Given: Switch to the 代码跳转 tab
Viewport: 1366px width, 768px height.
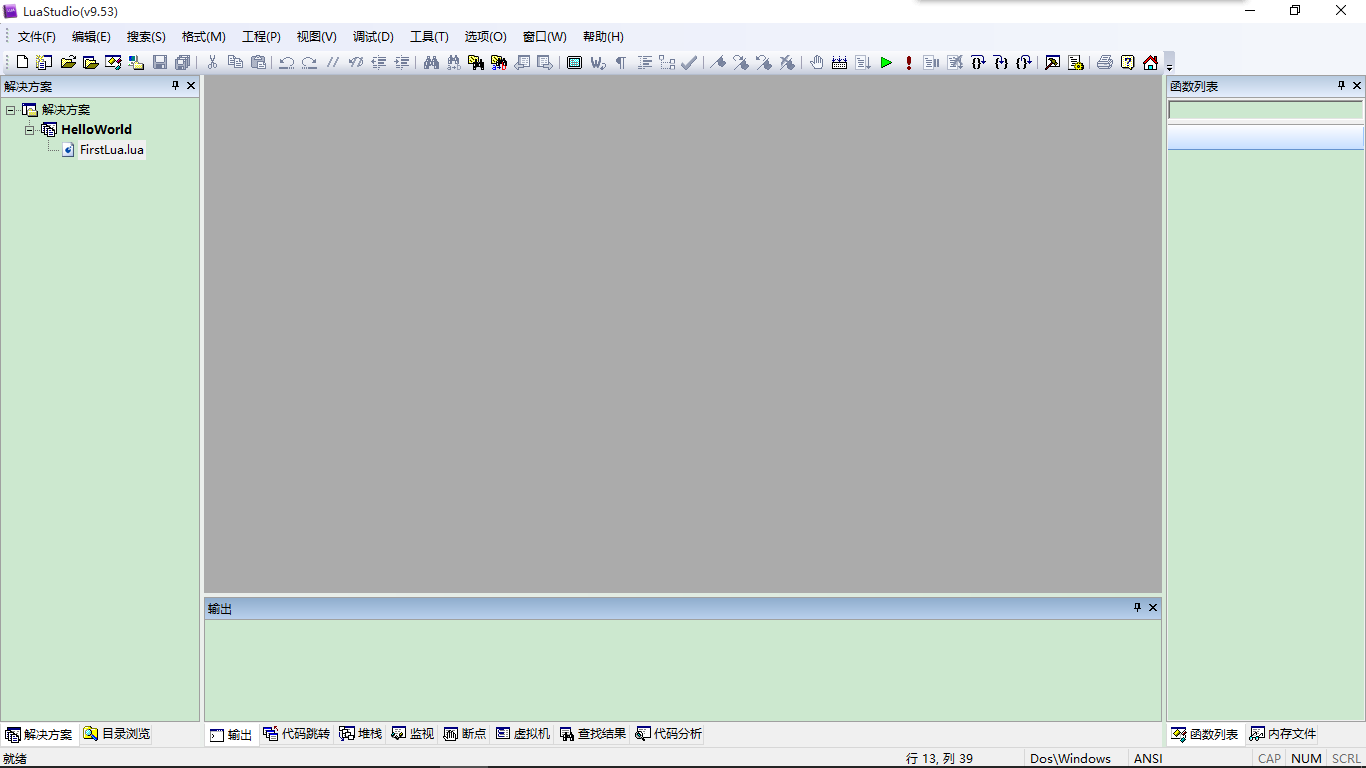Looking at the screenshot, I should (296, 734).
